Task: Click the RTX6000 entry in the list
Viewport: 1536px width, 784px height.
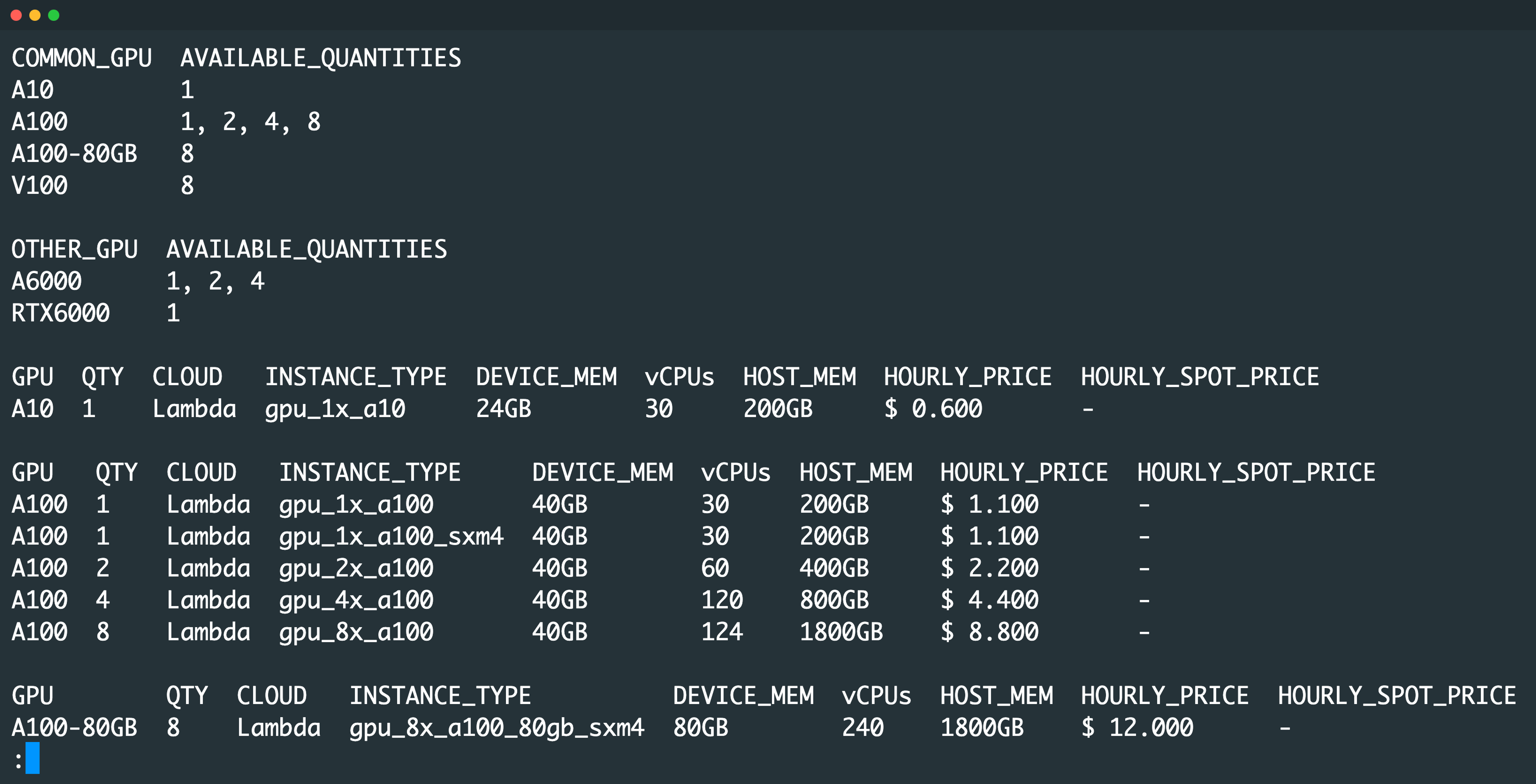Action: [x=61, y=313]
